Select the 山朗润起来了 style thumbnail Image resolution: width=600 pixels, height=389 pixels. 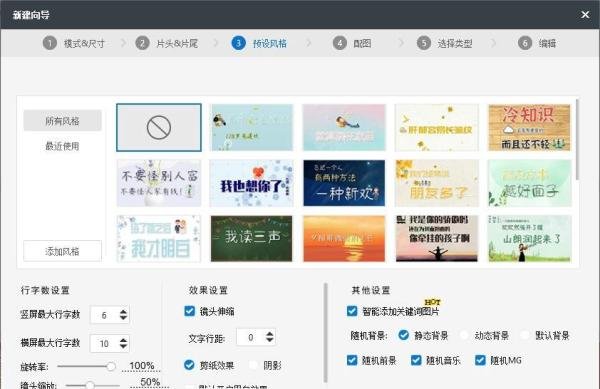pyautogui.click(x=529, y=239)
